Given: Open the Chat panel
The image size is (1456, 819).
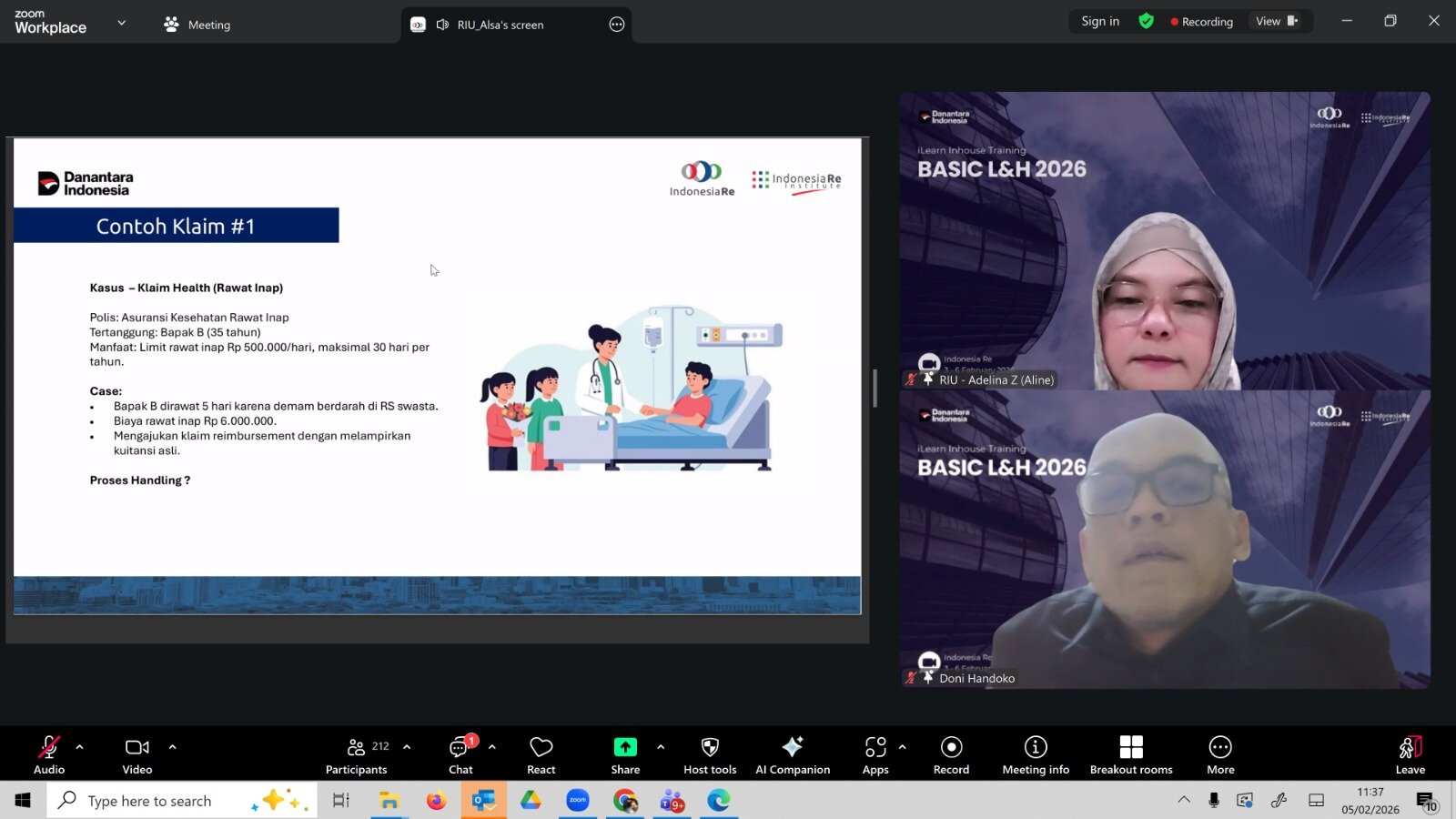Looking at the screenshot, I should (x=460, y=754).
